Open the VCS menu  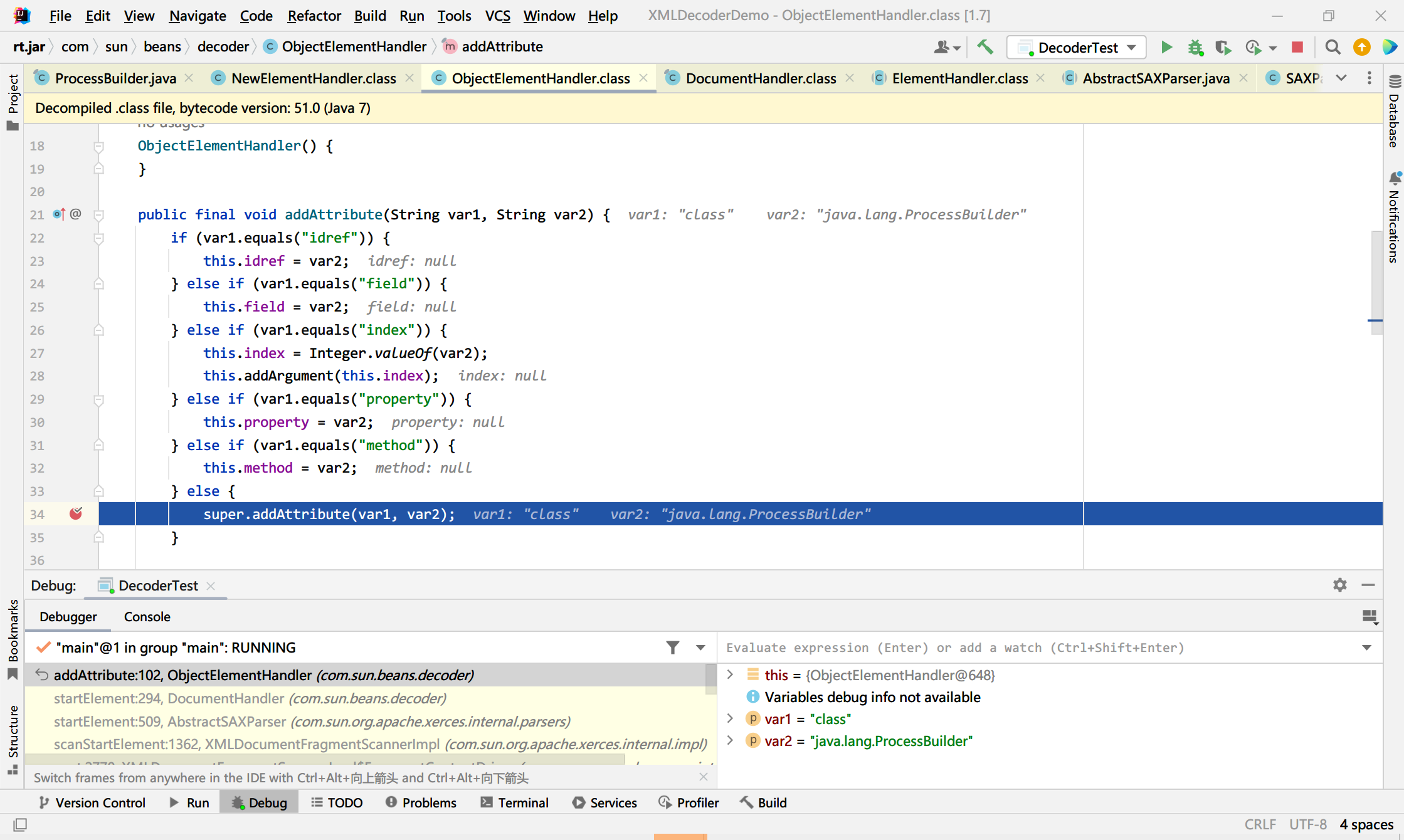pos(497,16)
